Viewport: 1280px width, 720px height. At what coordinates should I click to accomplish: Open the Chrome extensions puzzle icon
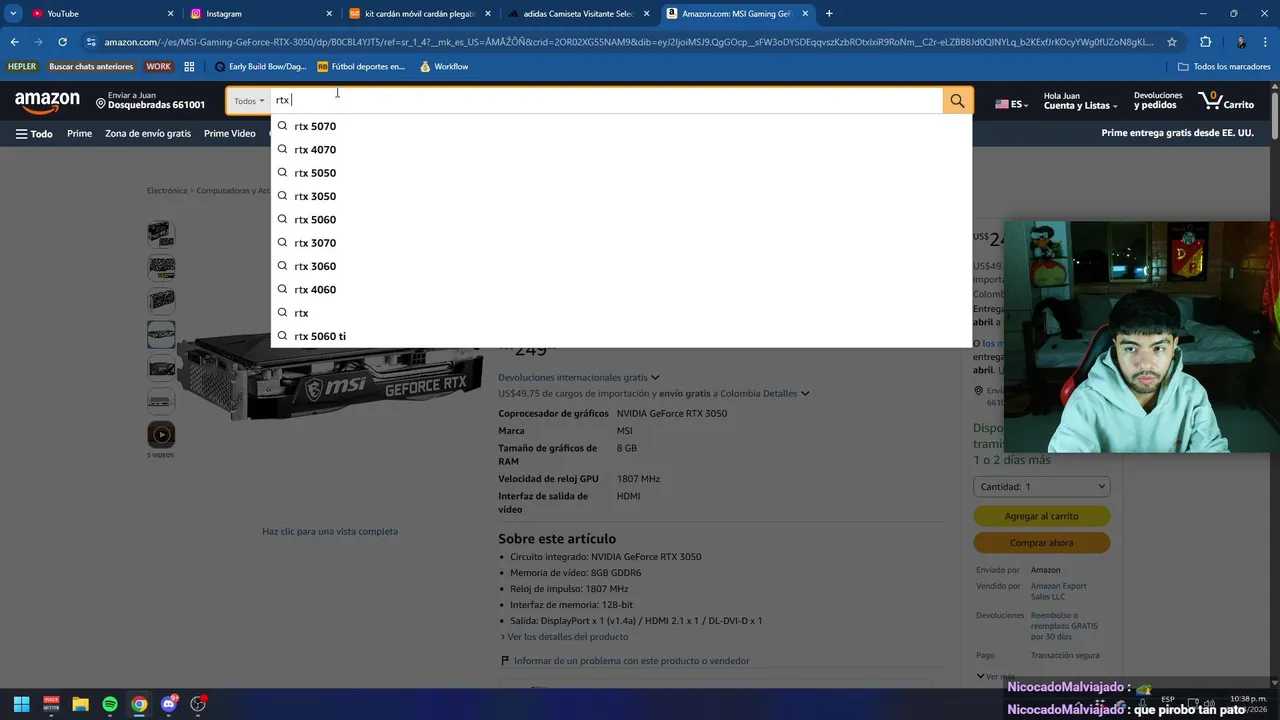point(1205,42)
